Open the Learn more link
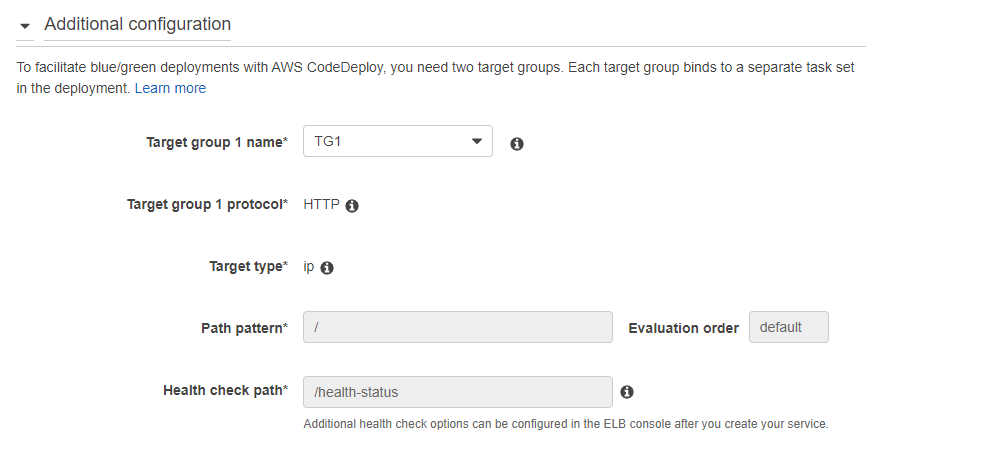 click(170, 88)
